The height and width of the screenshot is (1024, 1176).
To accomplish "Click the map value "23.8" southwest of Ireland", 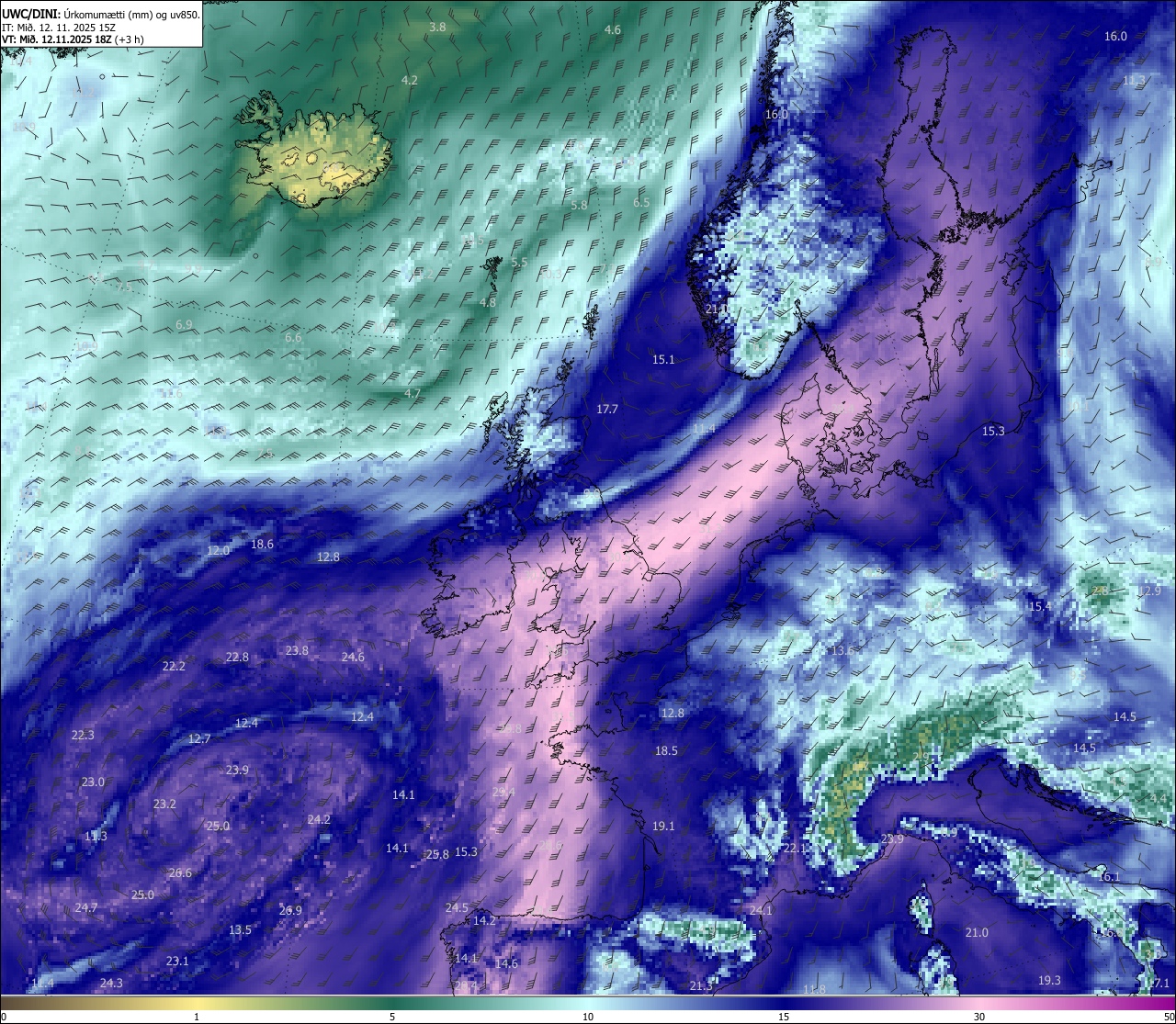I will tap(297, 650).
